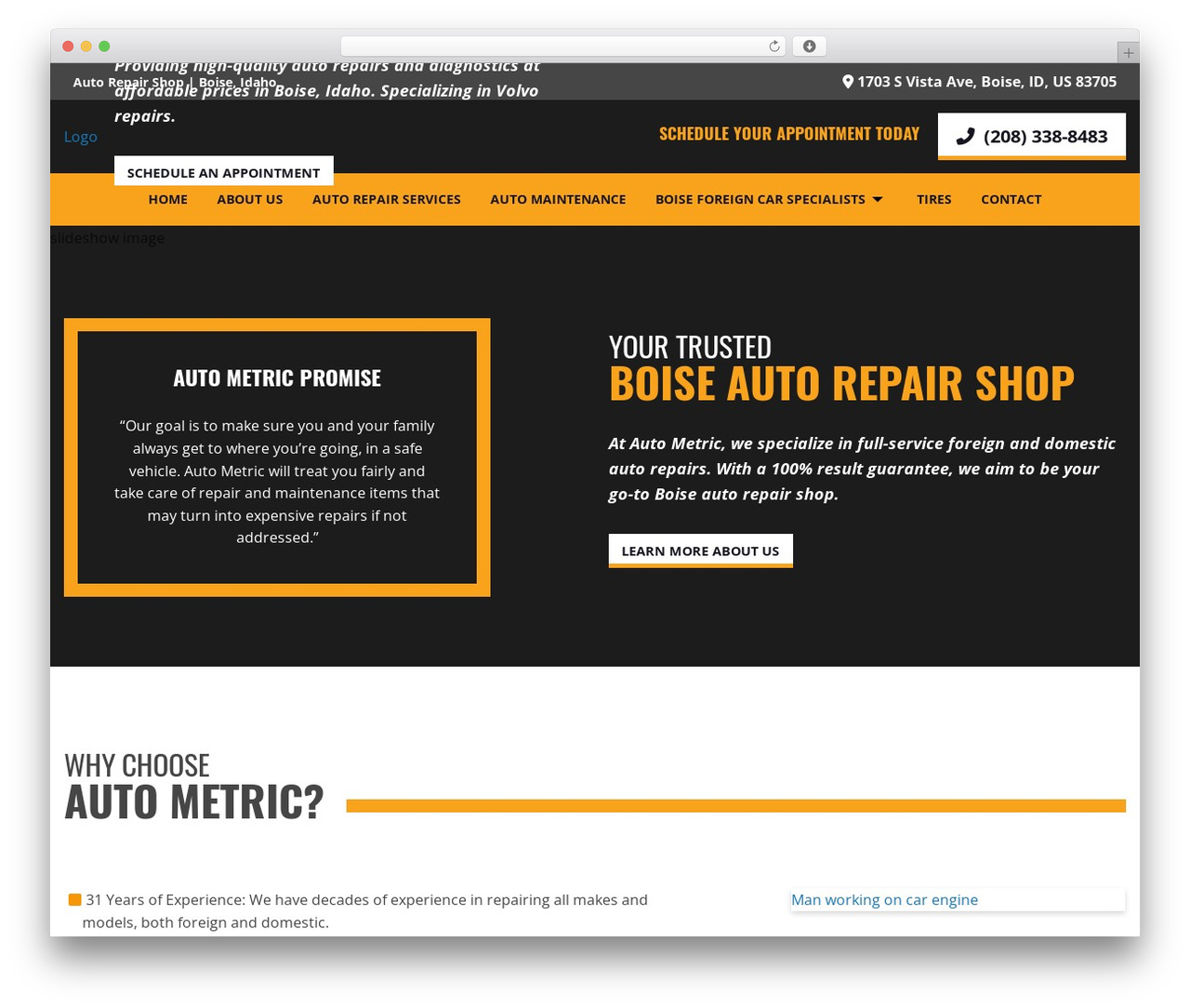Click the phone handset icon
This screenshot has height=1008, width=1190.
click(x=965, y=137)
